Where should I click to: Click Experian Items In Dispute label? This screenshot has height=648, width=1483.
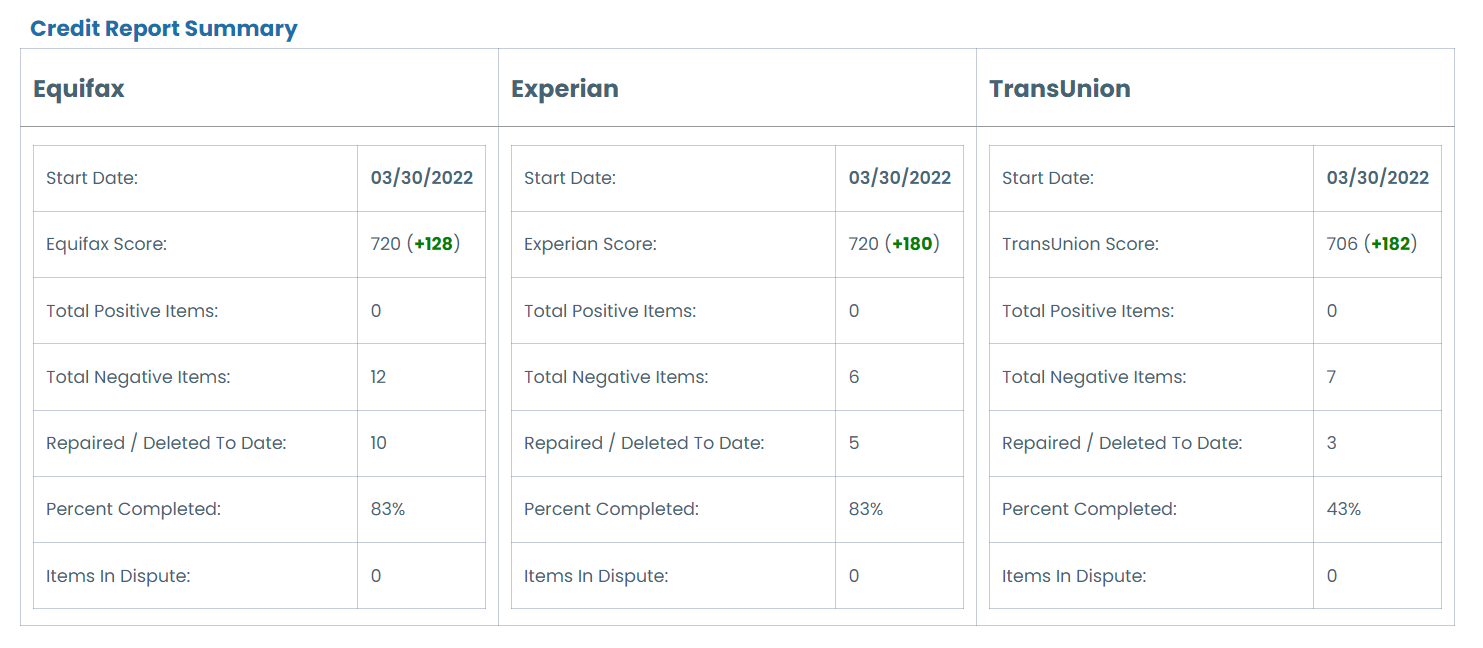[x=596, y=576]
